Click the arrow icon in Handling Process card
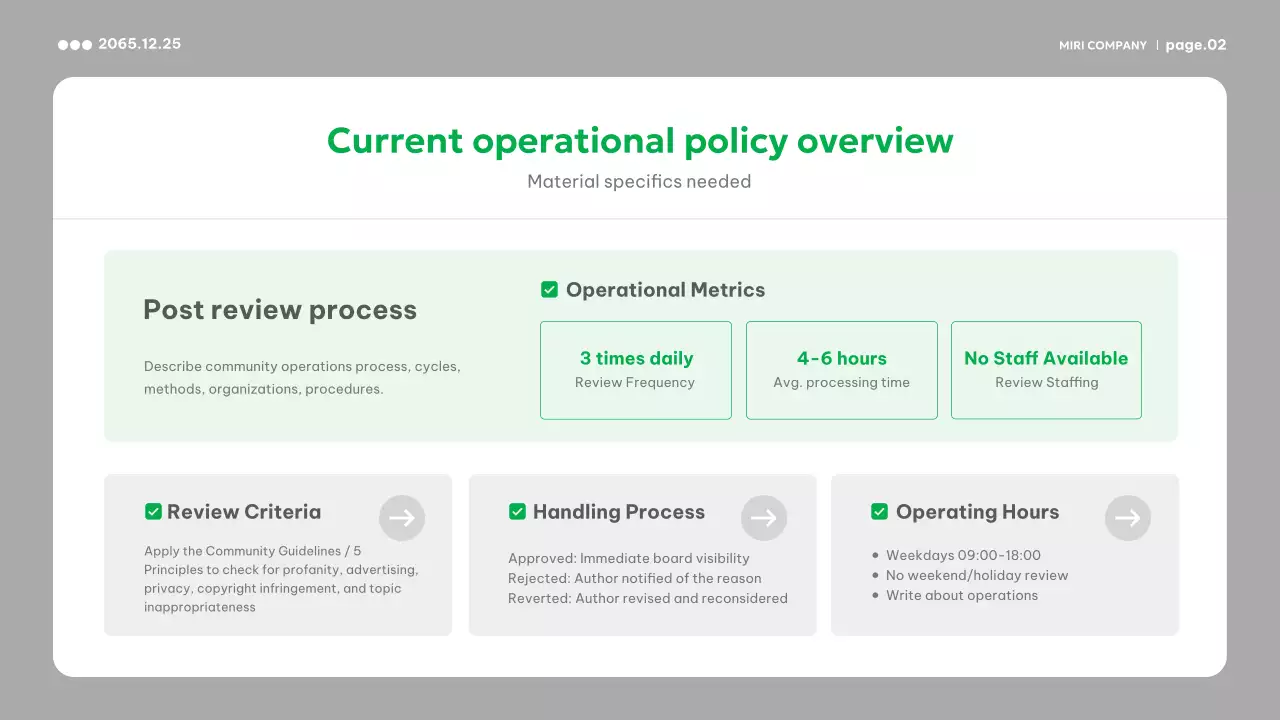Screen dimensions: 1280x720 764,518
